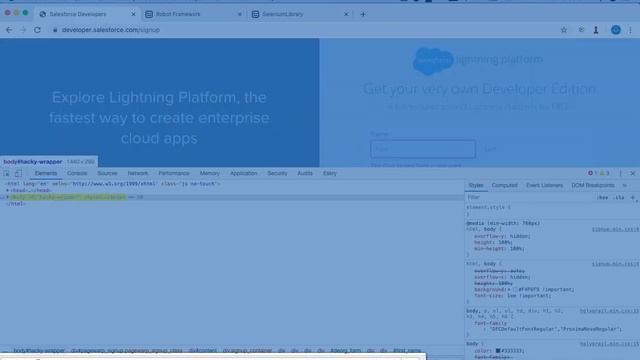The height and width of the screenshot is (360, 640).
Task: Expand the highlighted body element node
Action: tap(7, 197)
